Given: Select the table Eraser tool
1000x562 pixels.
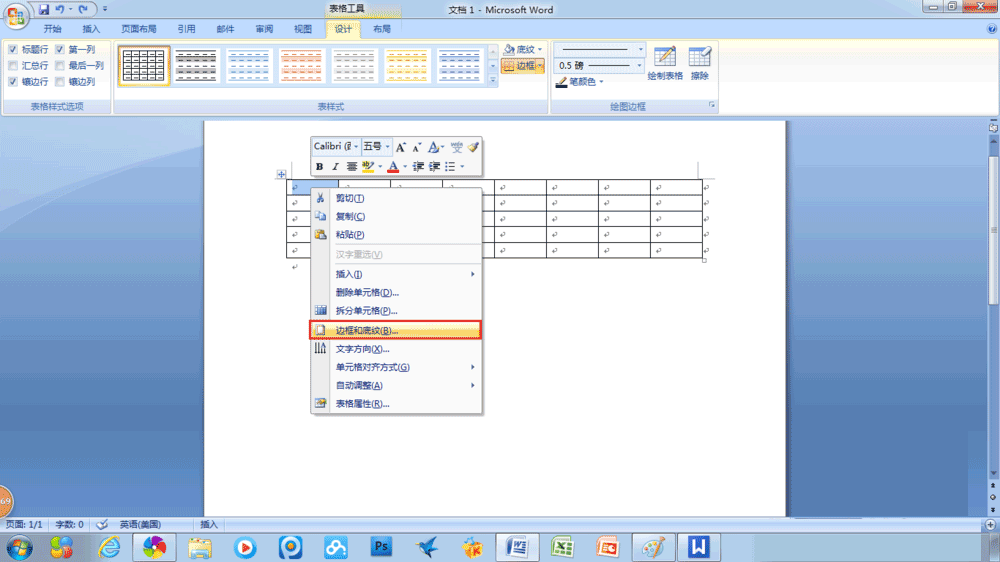Looking at the screenshot, I should coord(700,63).
